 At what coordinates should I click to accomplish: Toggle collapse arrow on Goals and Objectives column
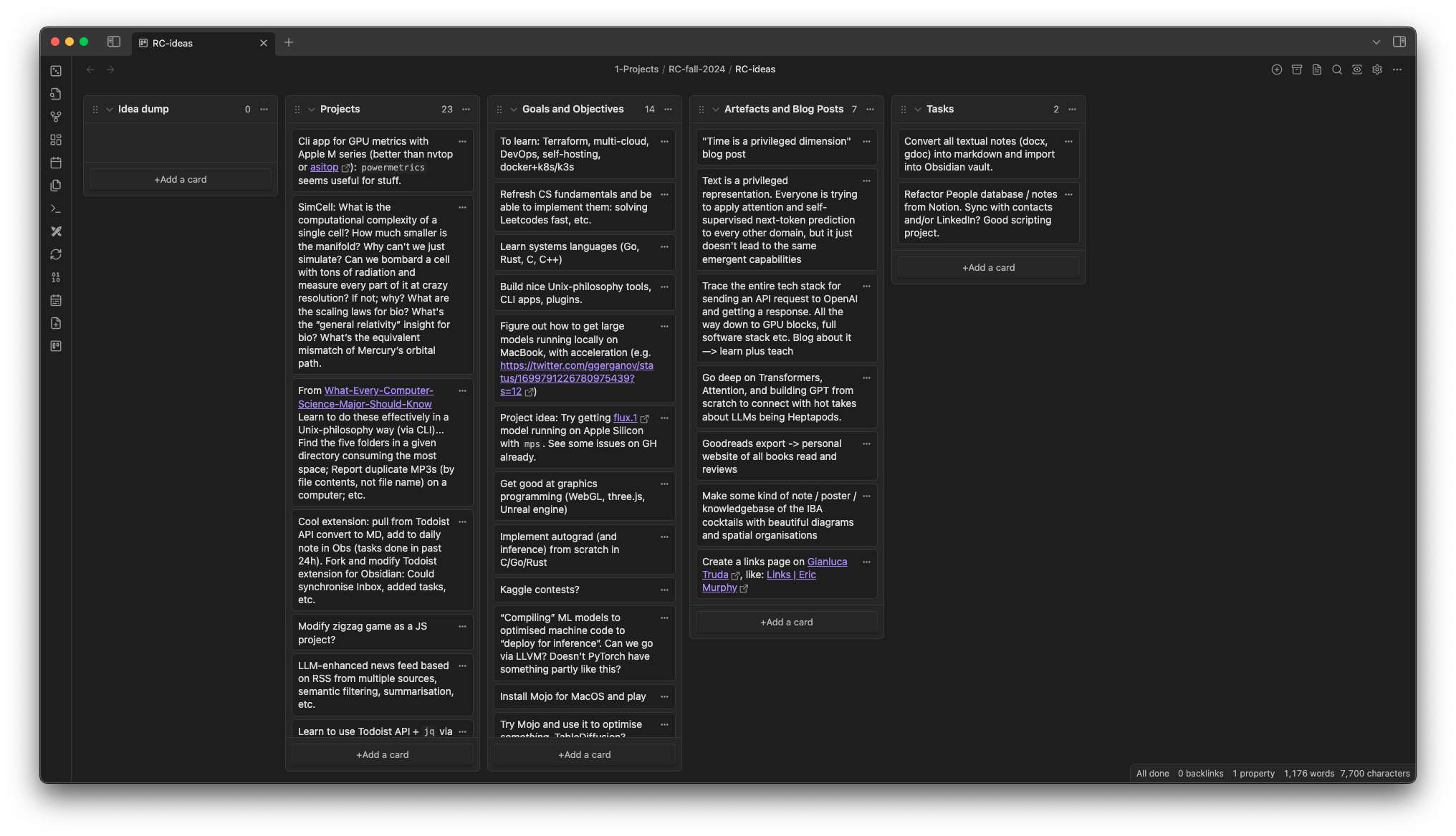click(512, 108)
